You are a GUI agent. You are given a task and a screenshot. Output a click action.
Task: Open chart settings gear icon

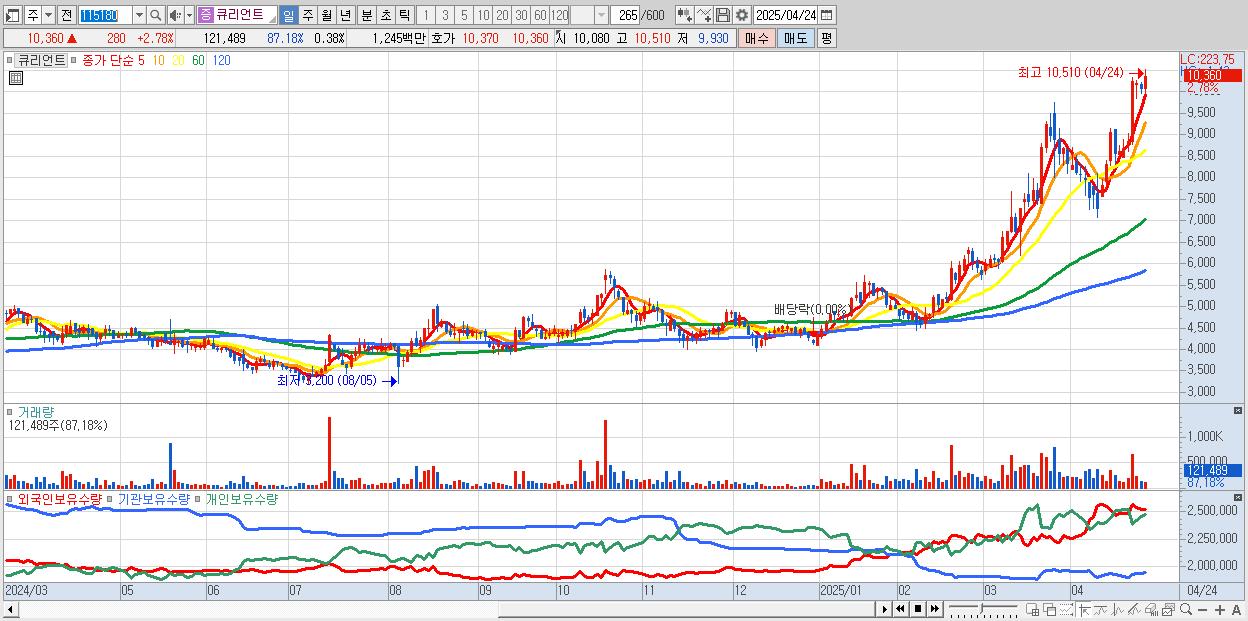point(742,15)
